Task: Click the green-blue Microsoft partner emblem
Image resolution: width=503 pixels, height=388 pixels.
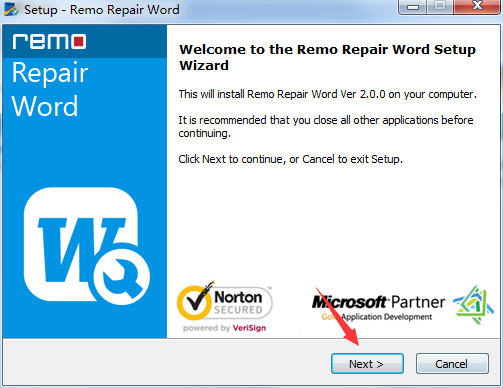Action: tap(473, 305)
